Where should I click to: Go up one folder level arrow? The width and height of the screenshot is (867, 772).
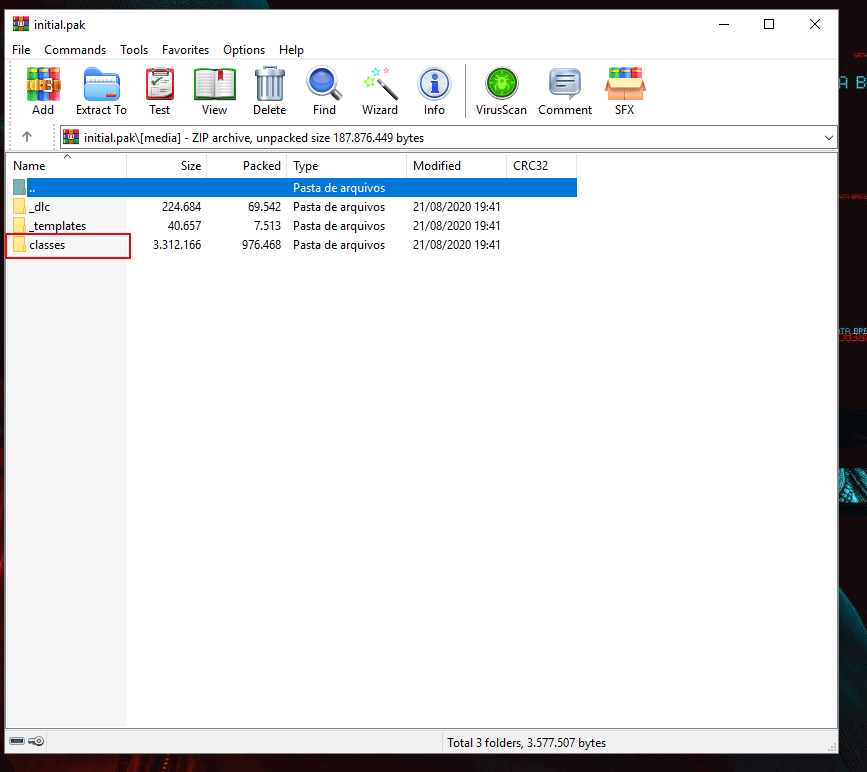(x=27, y=137)
